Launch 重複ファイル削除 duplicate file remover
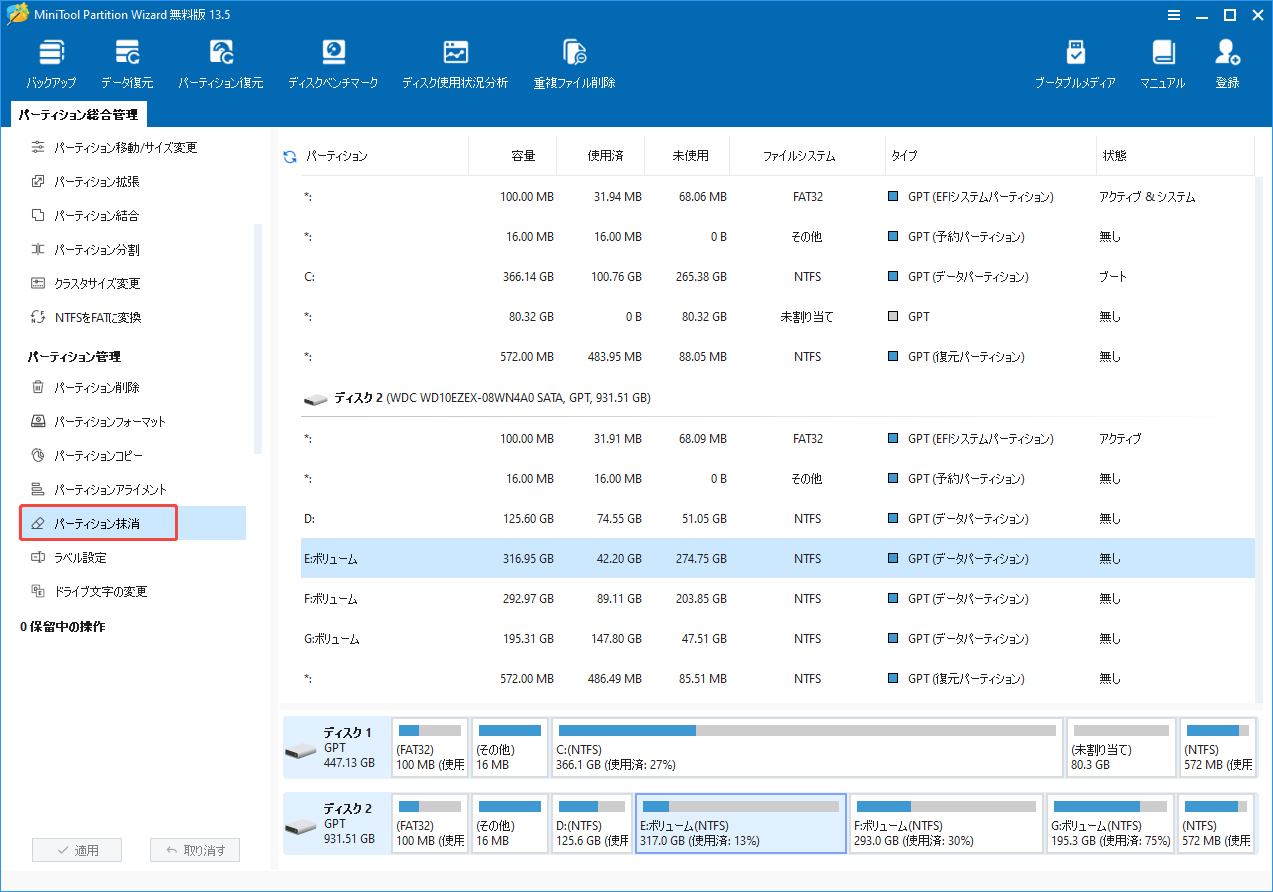 coord(575,62)
